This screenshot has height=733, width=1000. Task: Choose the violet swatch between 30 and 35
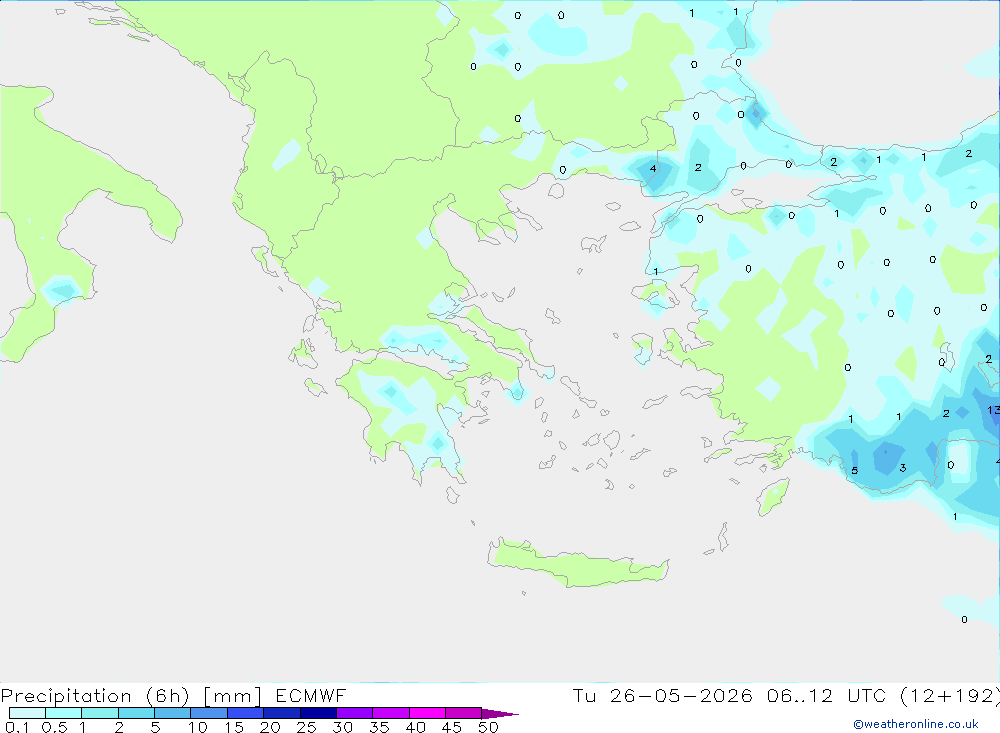355,713
